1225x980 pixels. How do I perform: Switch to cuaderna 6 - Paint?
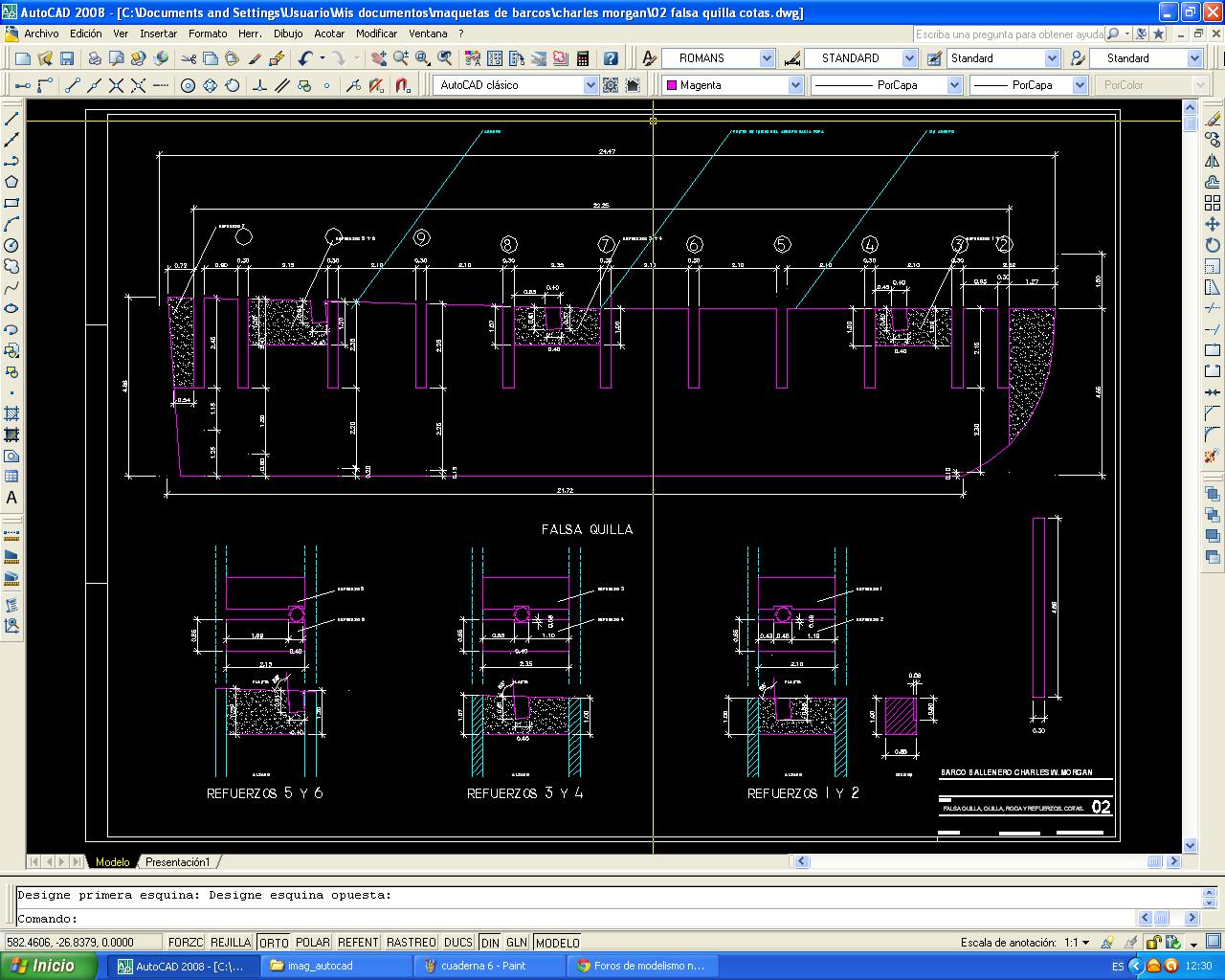point(491,966)
